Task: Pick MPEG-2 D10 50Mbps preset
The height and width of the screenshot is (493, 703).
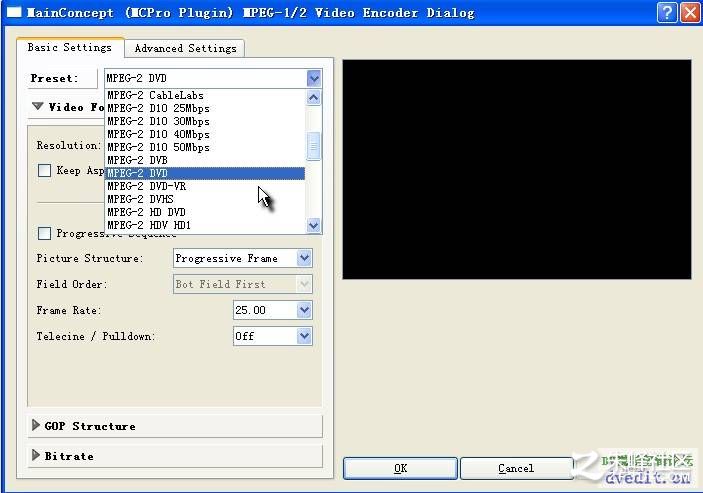Action: click(205, 147)
